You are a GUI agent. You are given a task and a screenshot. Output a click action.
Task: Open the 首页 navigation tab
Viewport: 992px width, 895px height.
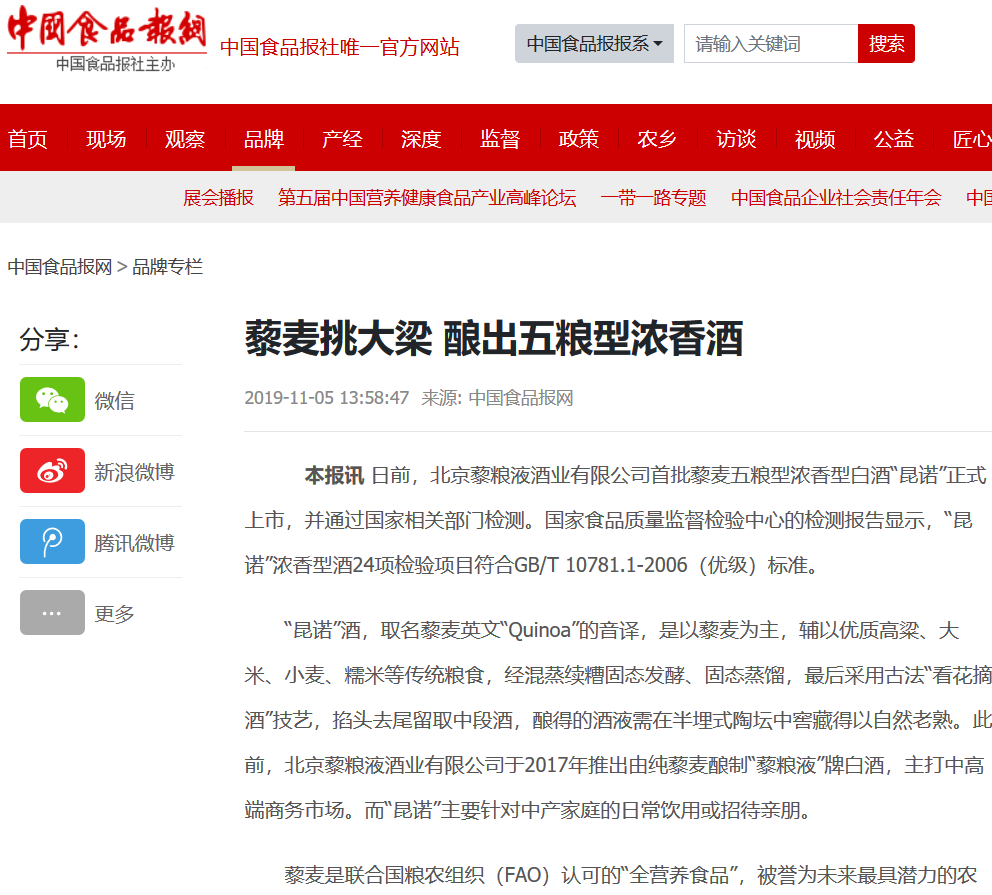point(27,139)
